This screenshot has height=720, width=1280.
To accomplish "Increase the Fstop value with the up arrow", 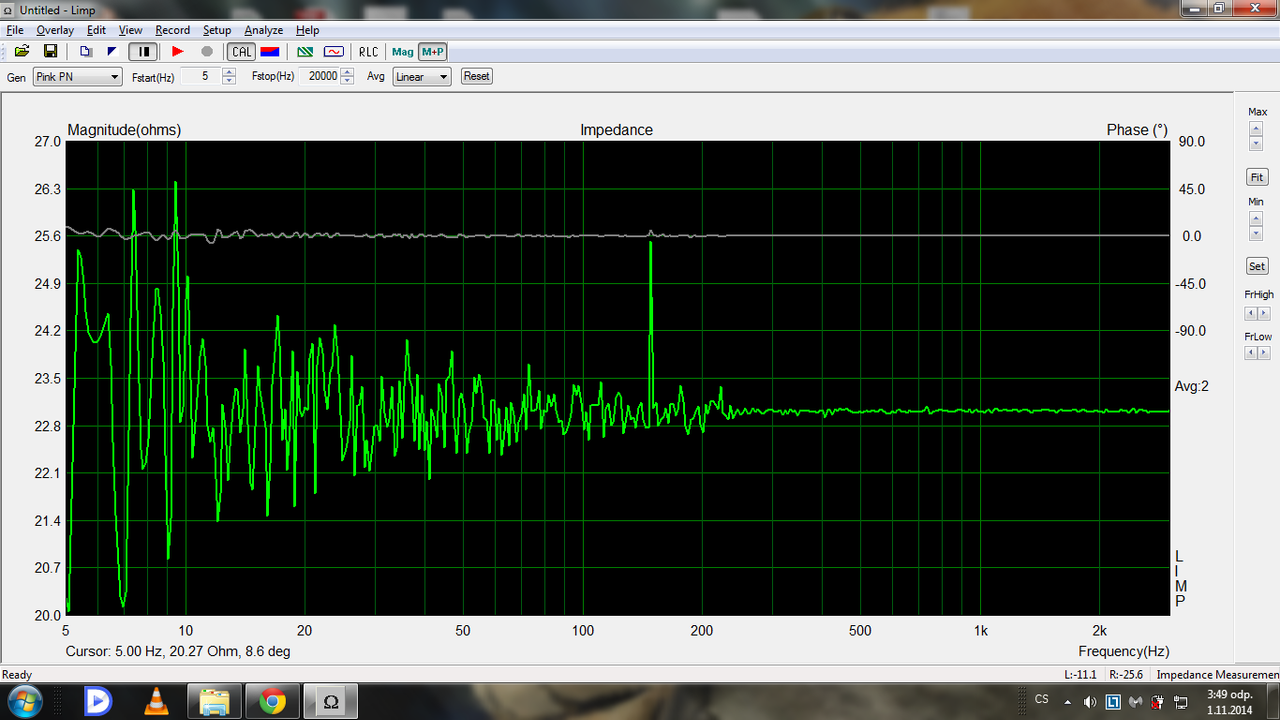I will click(347, 72).
